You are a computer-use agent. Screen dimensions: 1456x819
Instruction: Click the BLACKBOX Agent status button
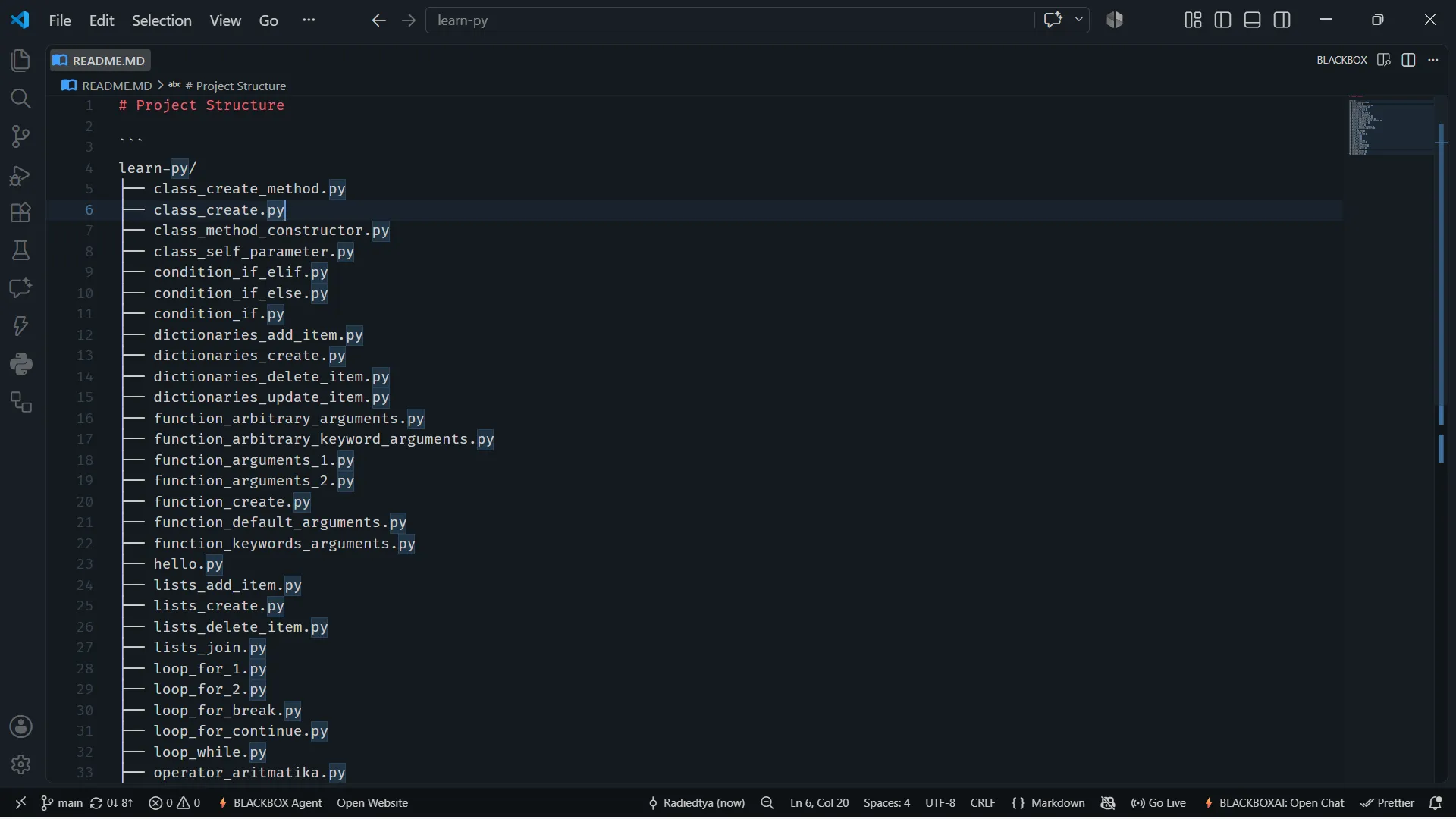click(x=270, y=803)
